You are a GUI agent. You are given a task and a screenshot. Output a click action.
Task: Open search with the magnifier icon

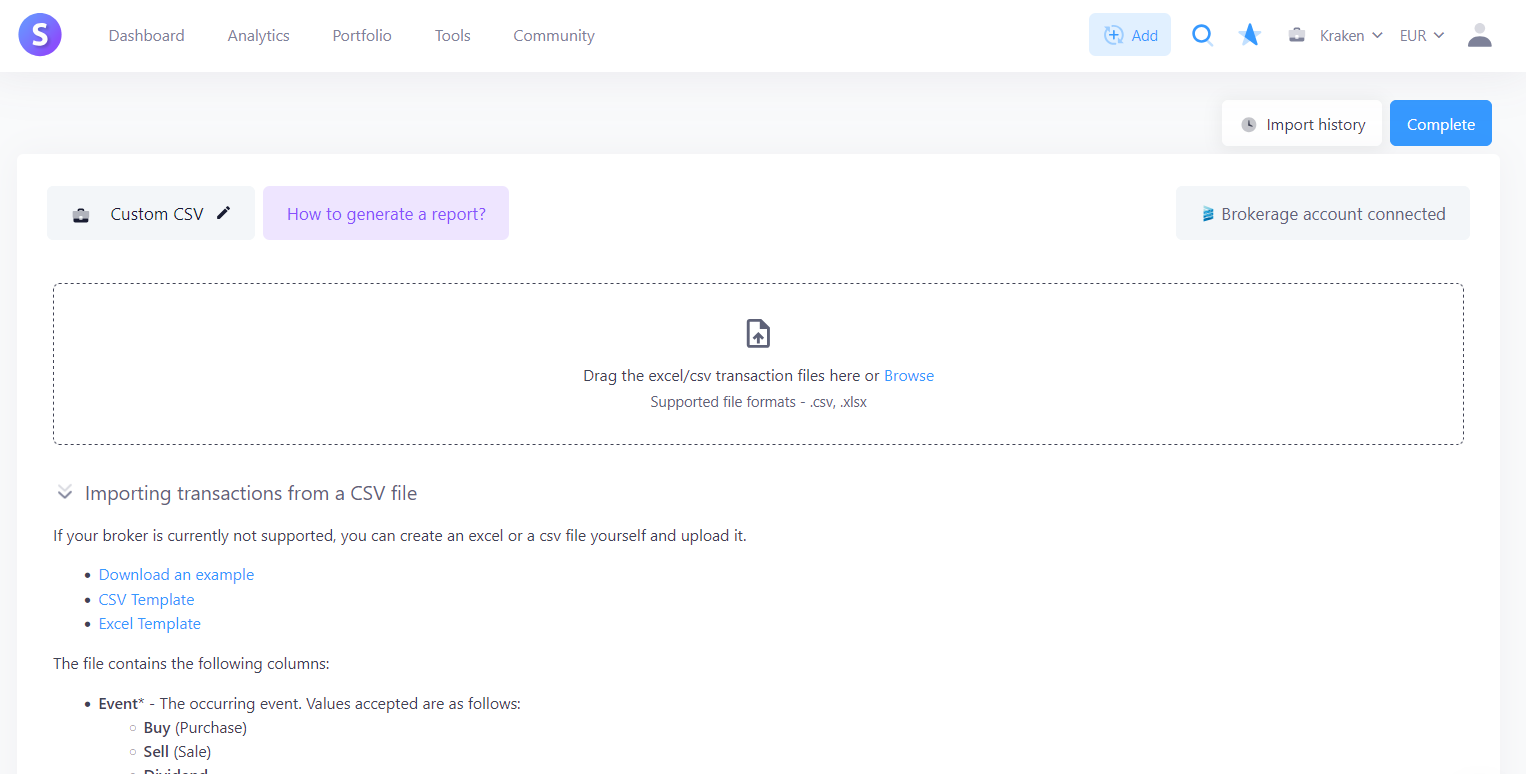click(x=1202, y=36)
